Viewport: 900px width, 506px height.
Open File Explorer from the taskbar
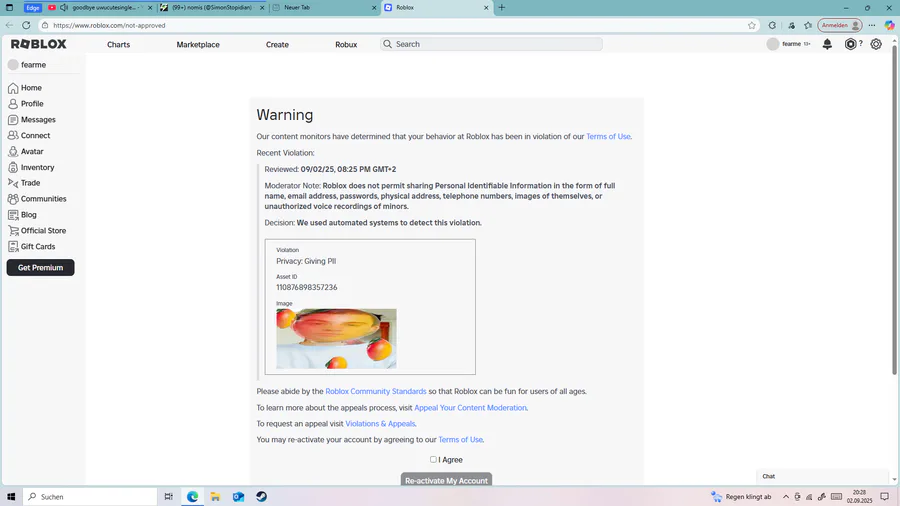215,497
